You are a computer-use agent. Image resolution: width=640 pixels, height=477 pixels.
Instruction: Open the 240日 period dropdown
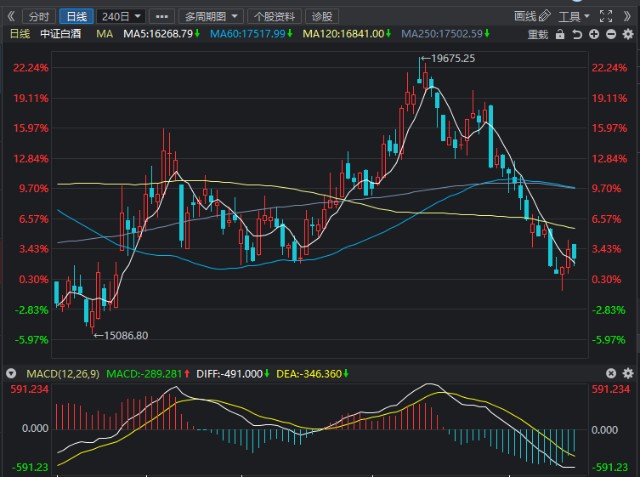[122, 17]
